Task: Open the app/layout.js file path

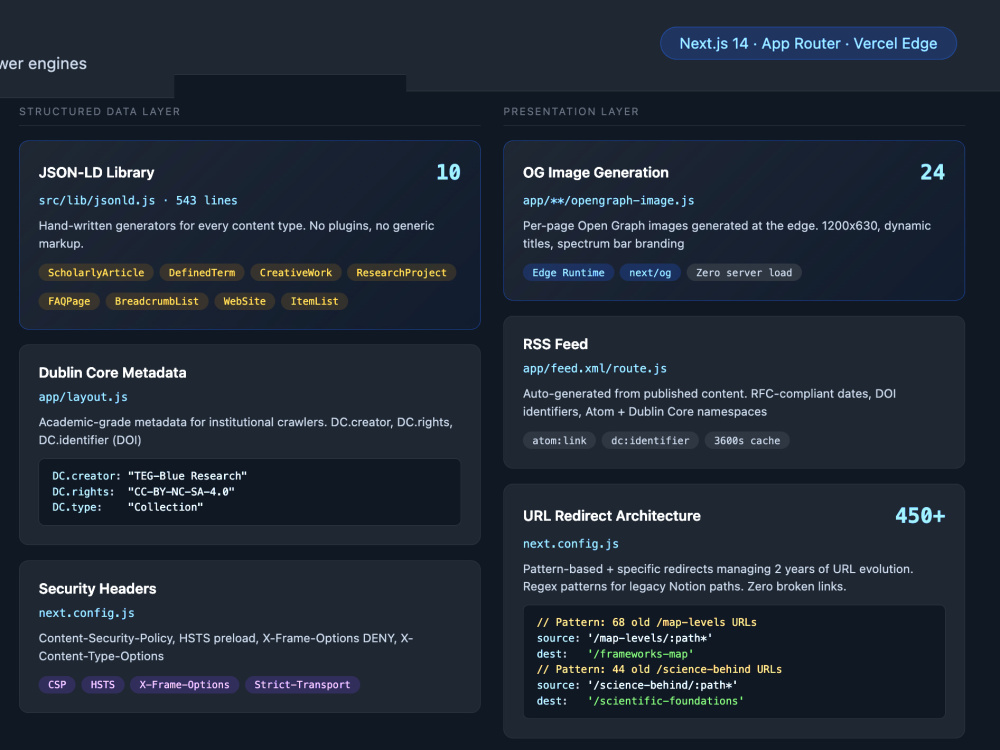Action: point(83,397)
